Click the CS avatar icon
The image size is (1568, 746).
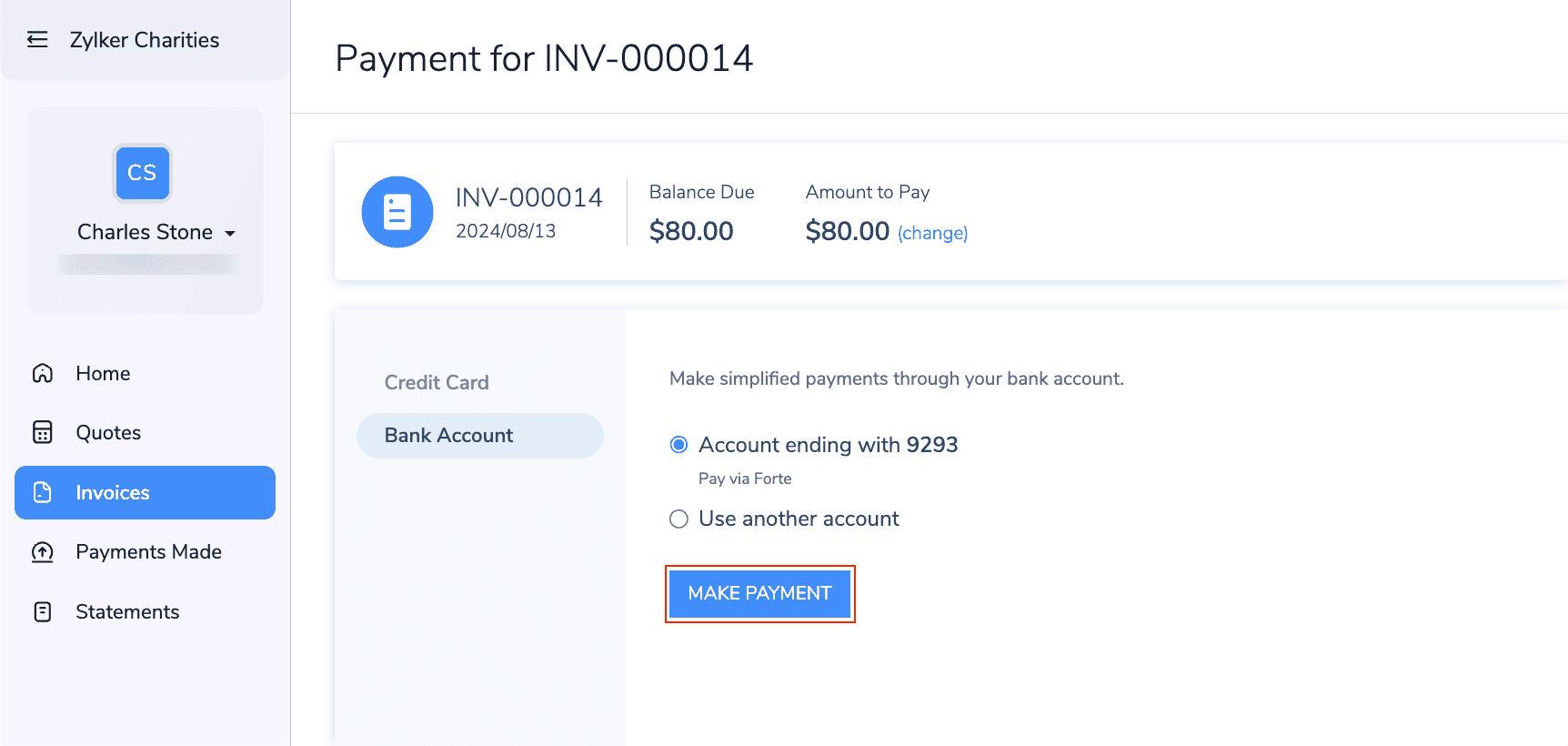click(x=142, y=173)
